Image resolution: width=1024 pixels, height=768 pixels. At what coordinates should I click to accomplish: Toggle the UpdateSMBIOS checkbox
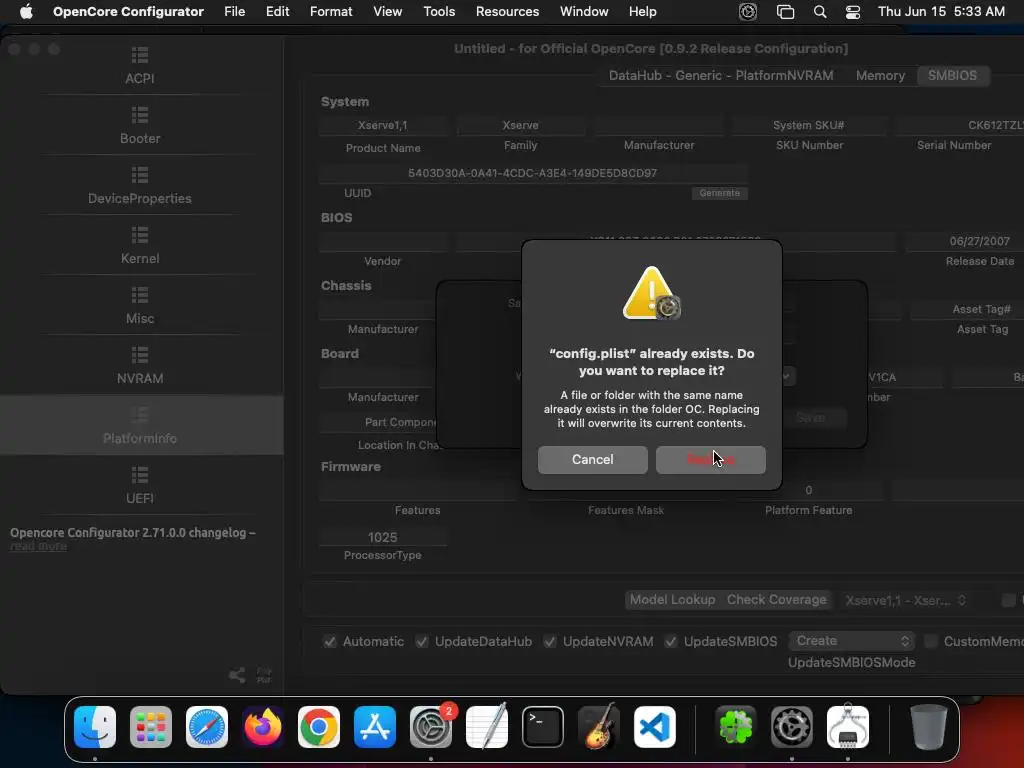[671, 641]
